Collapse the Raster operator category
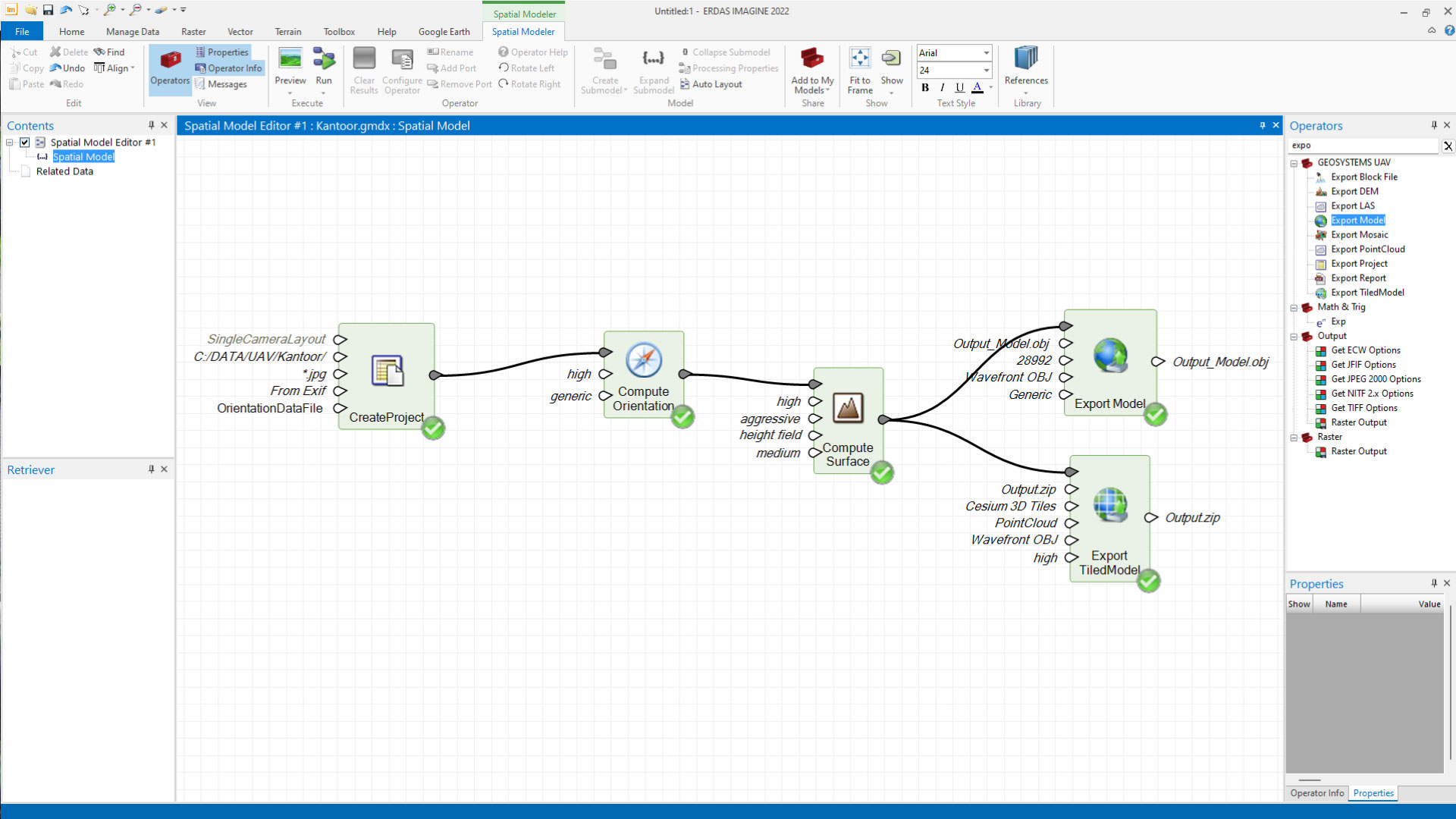 click(1294, 438)
